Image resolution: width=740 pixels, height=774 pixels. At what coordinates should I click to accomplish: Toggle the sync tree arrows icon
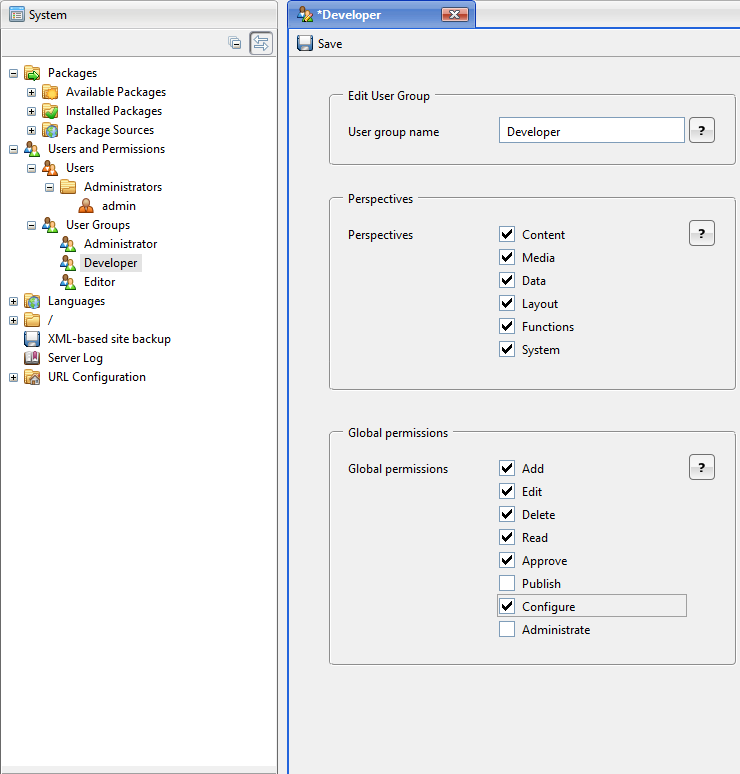tap(261, 43)
